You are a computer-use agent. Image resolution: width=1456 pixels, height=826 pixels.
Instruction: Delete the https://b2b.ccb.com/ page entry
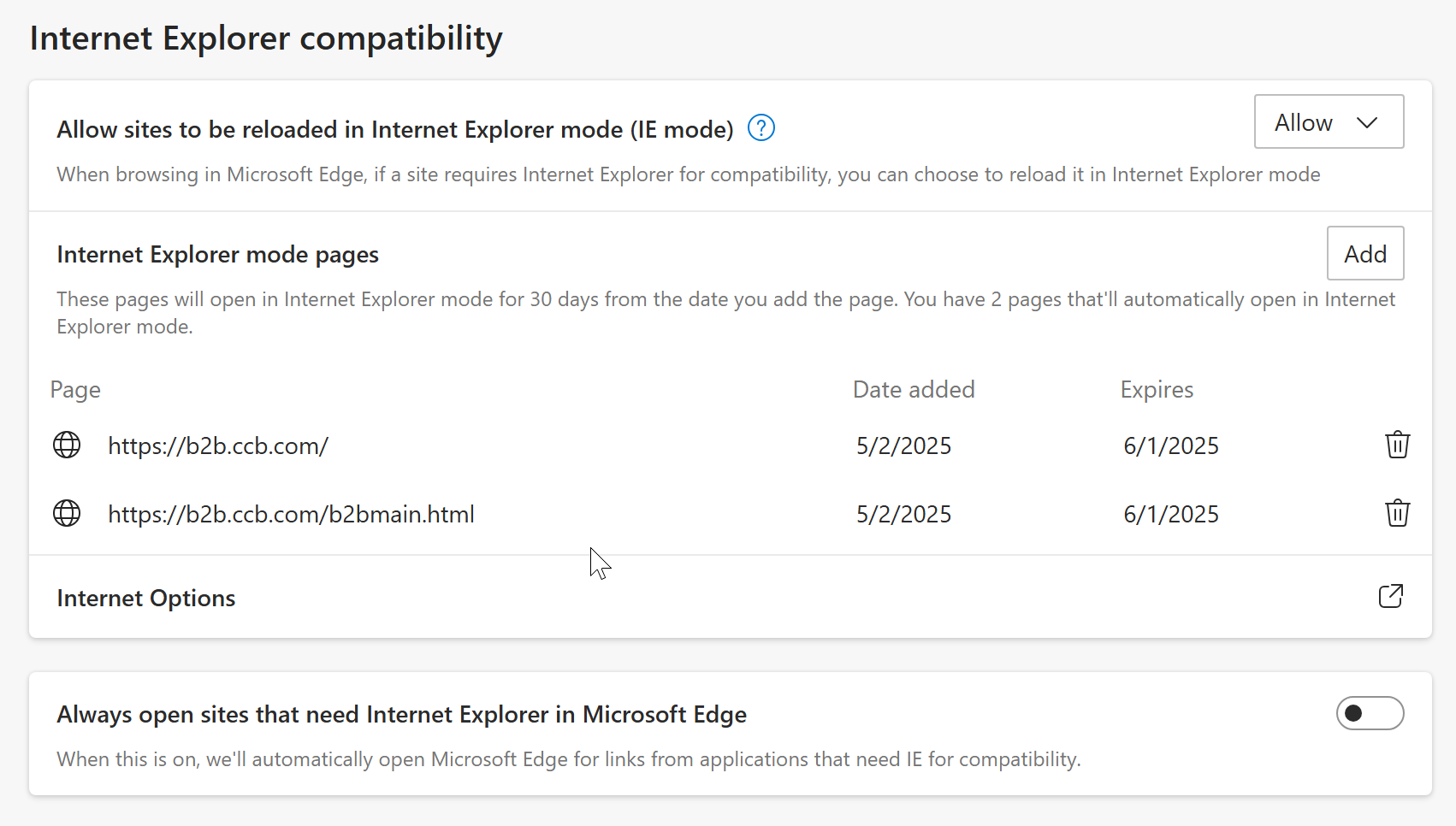point(1397,445)
